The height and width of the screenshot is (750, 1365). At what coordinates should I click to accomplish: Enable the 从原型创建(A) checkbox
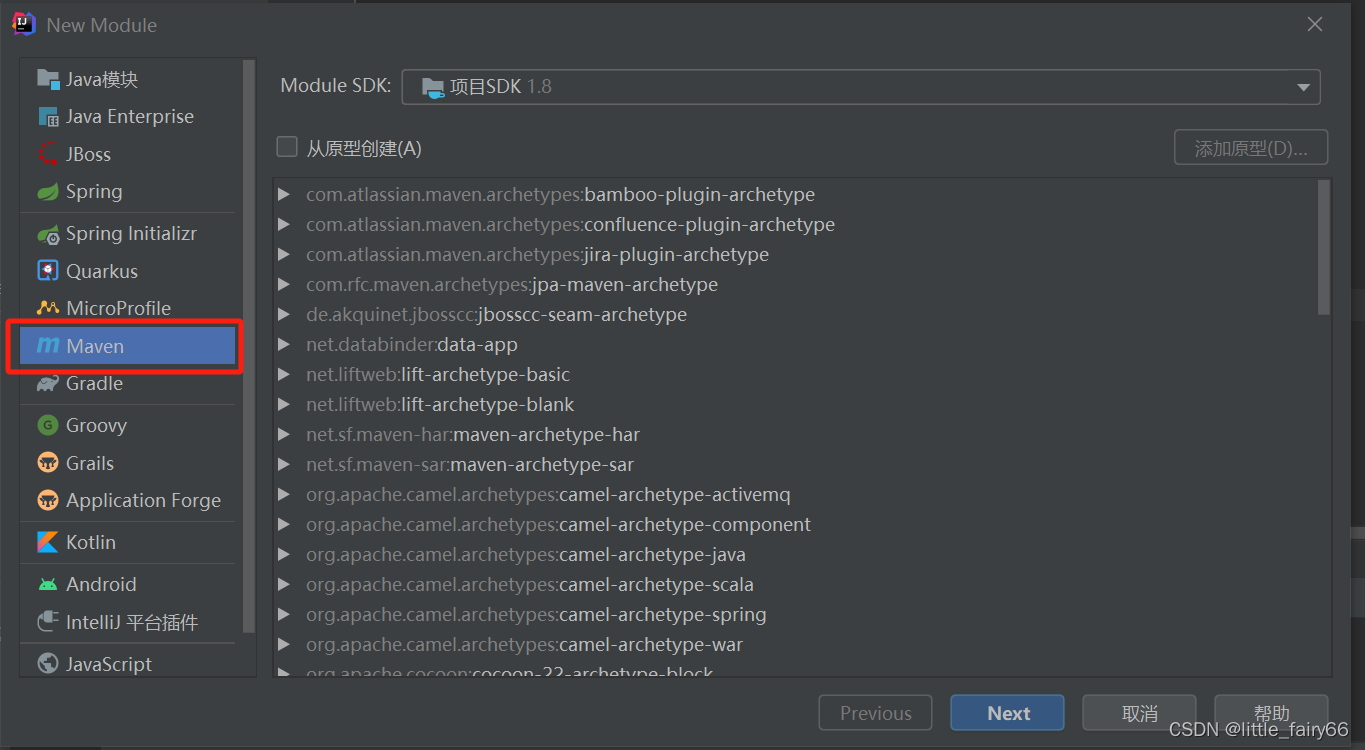[287, 148]
